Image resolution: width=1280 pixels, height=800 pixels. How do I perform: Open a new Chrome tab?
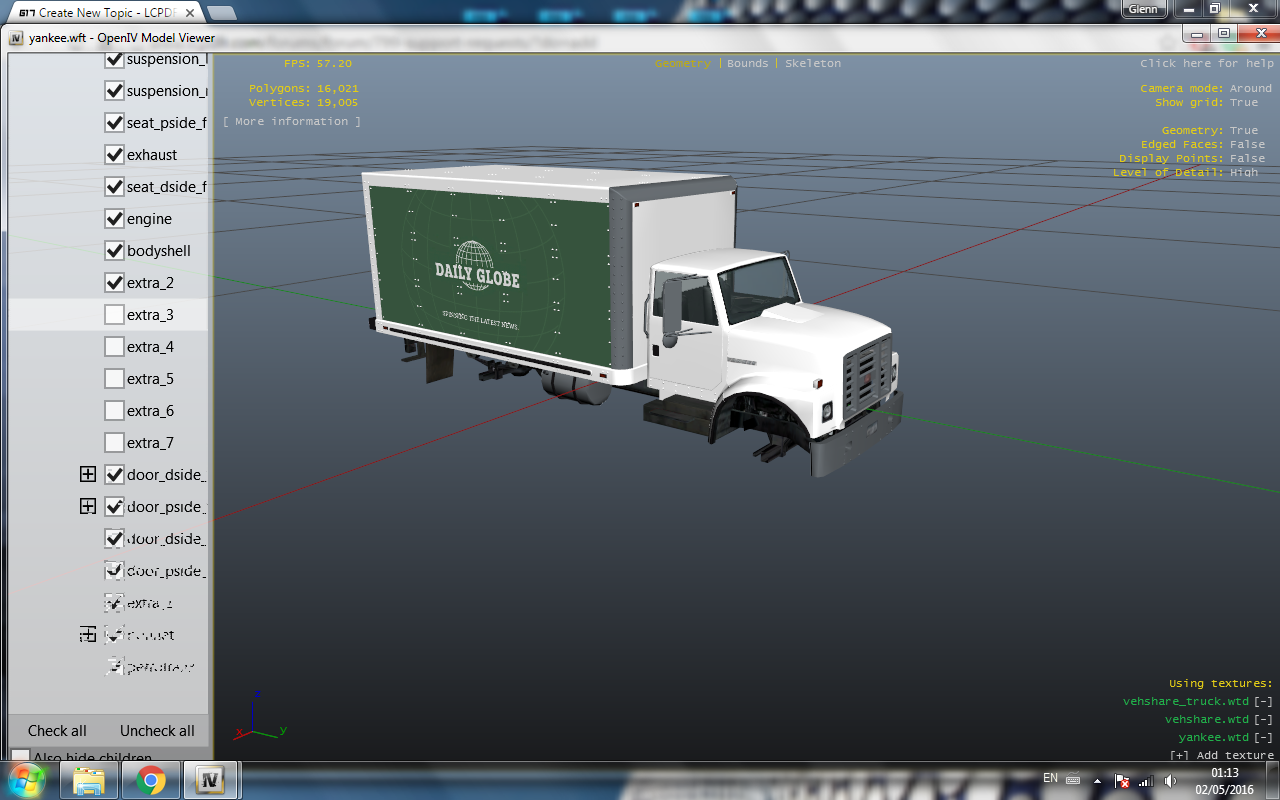point(221,12)
